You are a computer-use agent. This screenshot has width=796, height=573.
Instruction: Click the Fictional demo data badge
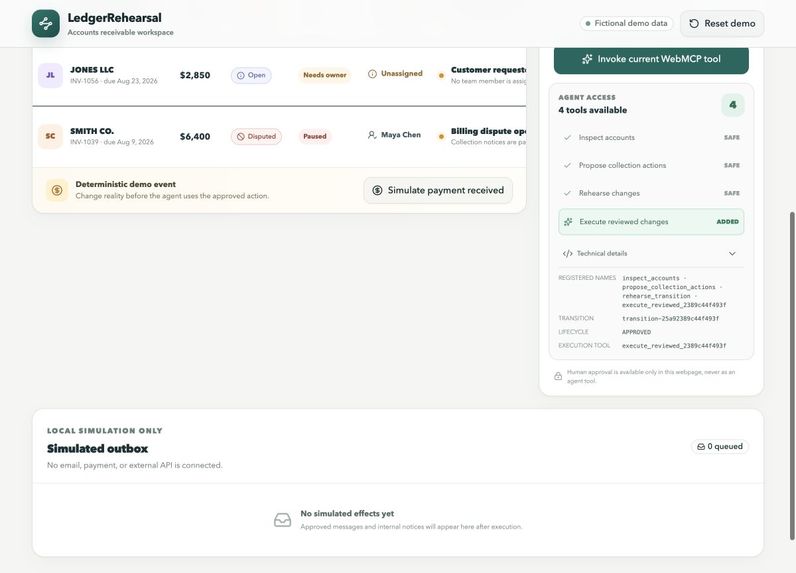pos(626,23)
